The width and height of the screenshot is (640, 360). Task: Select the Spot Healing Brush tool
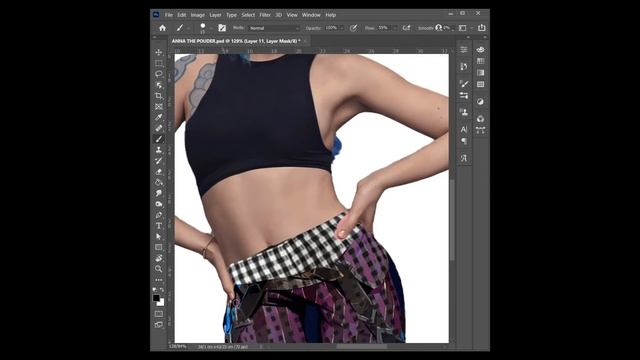159,128
